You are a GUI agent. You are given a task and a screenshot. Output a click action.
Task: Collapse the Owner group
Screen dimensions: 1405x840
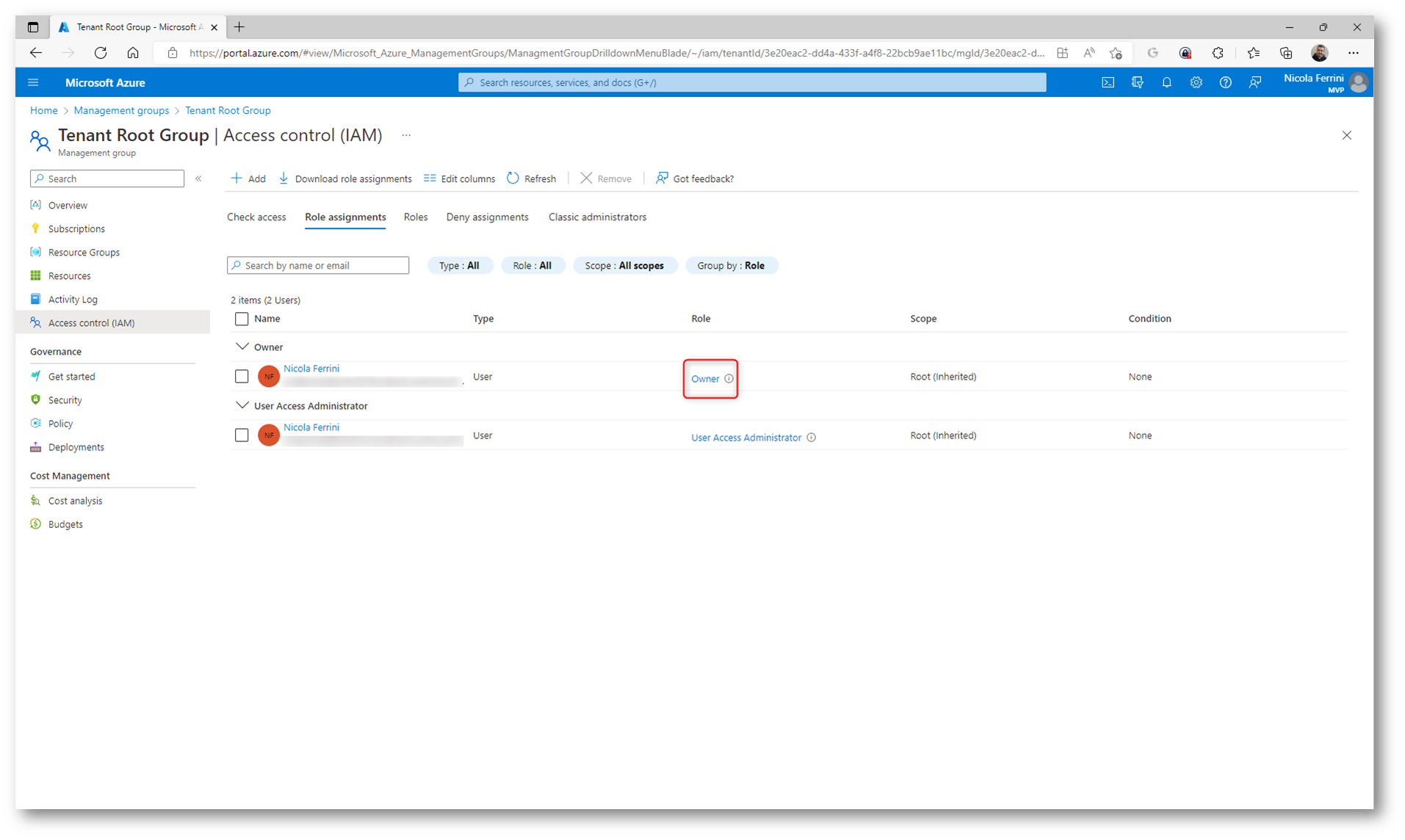(x=242, y=347)
